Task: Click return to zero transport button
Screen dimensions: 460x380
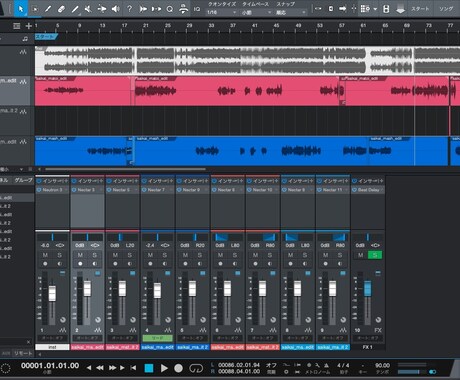Action: [x=133, y=368]
